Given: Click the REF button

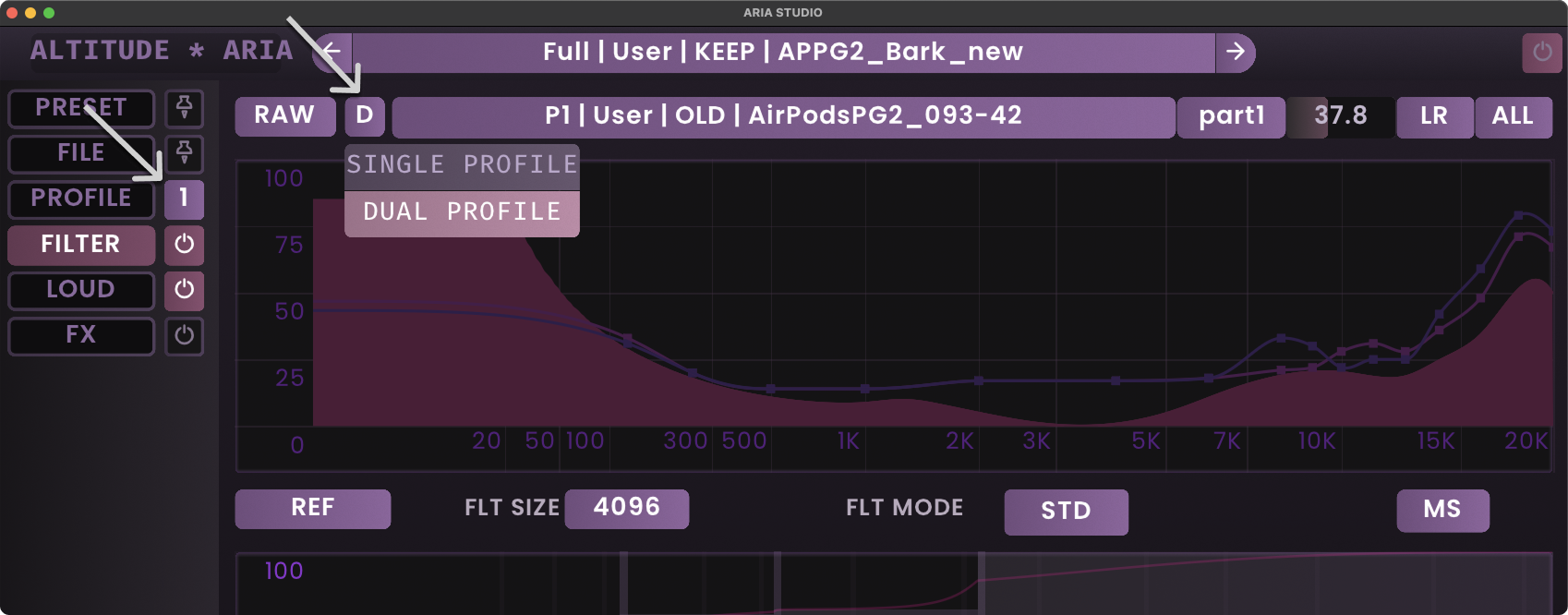Looking at the screenshot, I should 312,509.
